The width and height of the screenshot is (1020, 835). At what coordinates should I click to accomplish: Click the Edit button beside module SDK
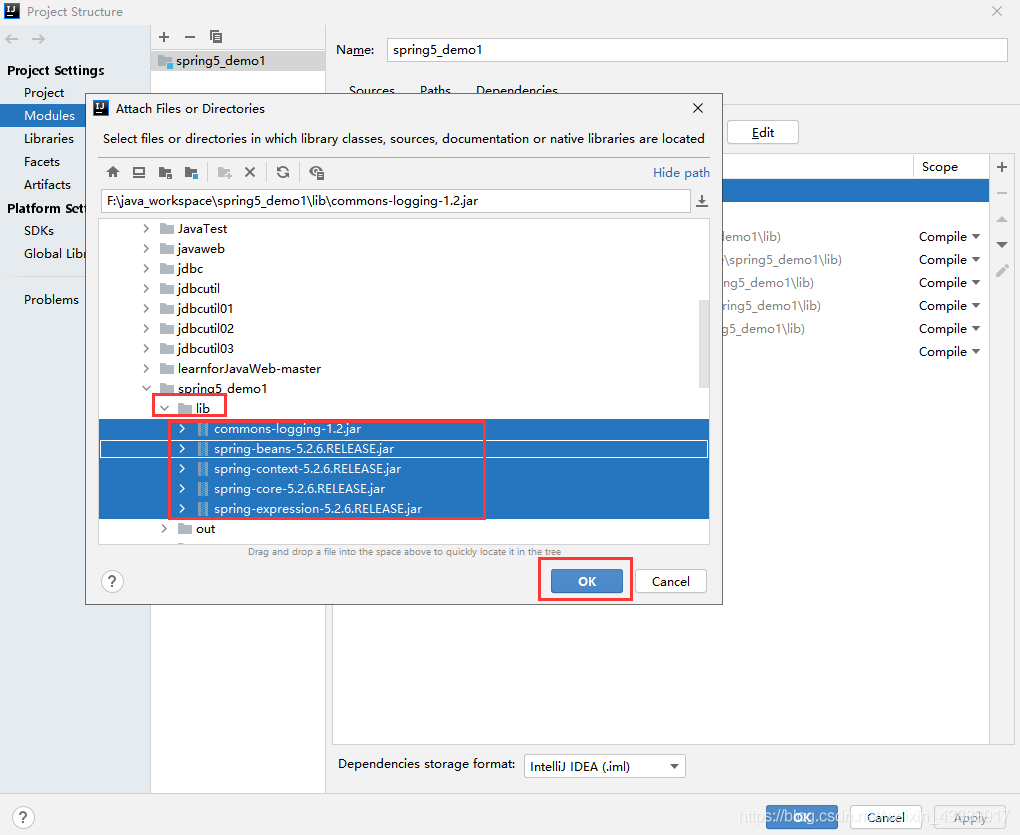762,132
